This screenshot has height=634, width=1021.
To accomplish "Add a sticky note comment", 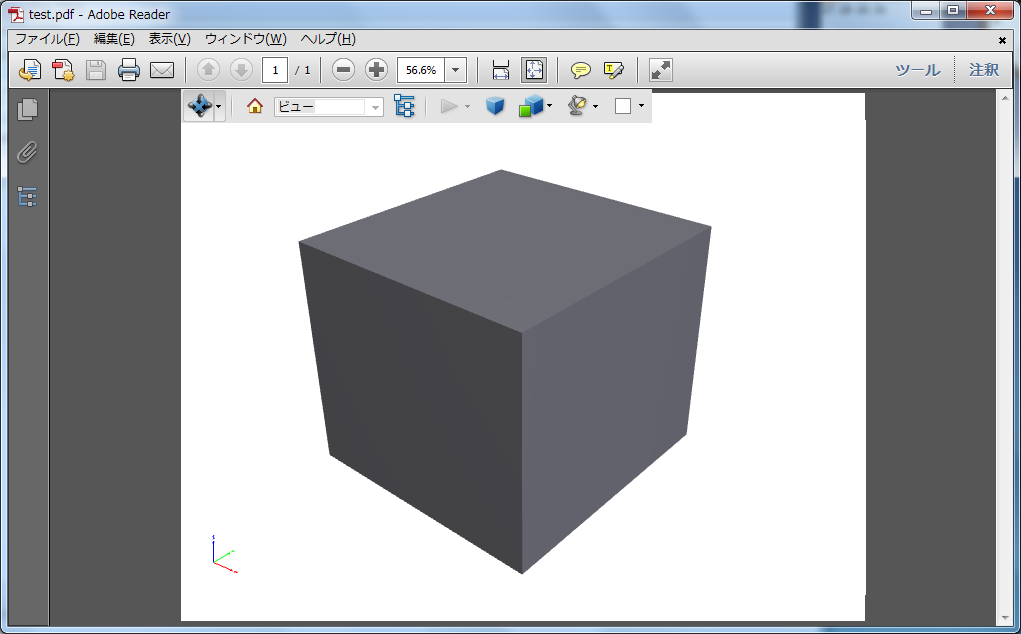I will point(580,70).
